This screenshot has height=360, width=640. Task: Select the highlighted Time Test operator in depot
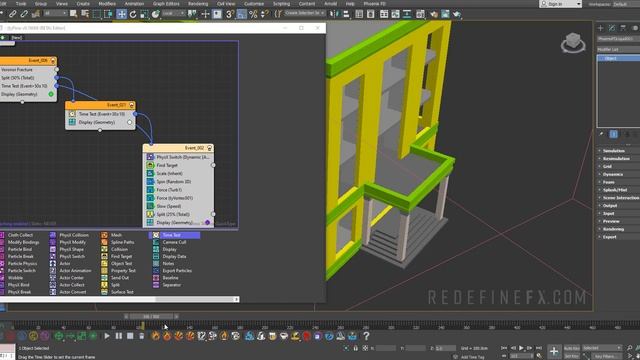click(x=176, y=235)
